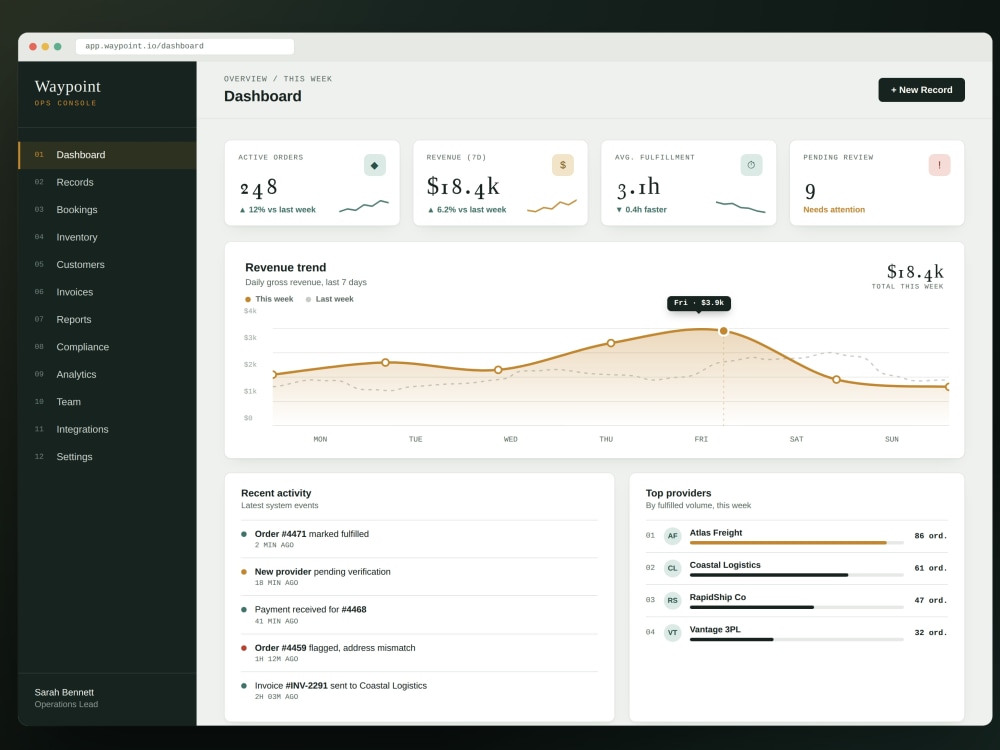Screen dimensions: 1000x750
Task: Click the Coastal Logistics provider name
Action: (x=725, y=565)
